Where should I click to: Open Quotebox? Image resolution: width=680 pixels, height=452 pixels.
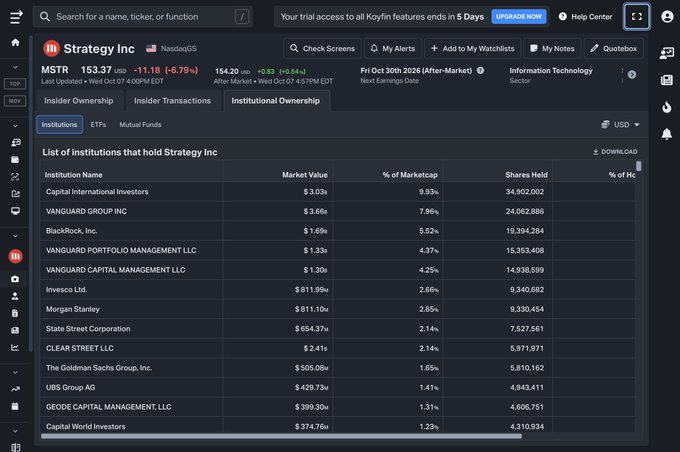[x=613, y=49]
